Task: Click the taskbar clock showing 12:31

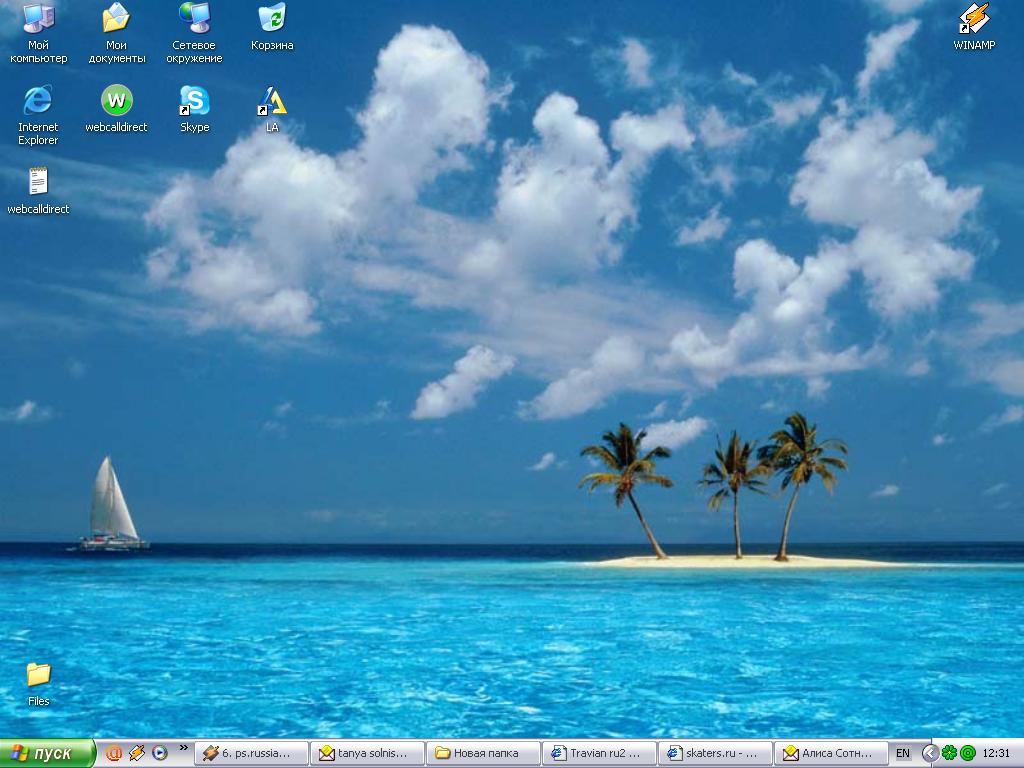Action: [x=996, y=754]
